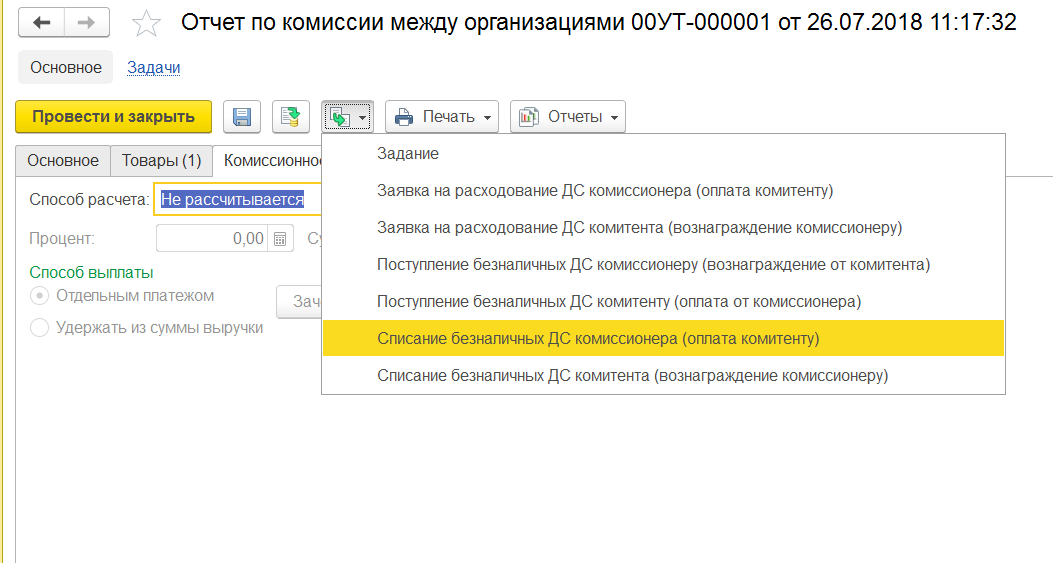Viewport: 1053px width, 563px height.
Task: Add document to favorites with star icon
Action: point(146,23)
